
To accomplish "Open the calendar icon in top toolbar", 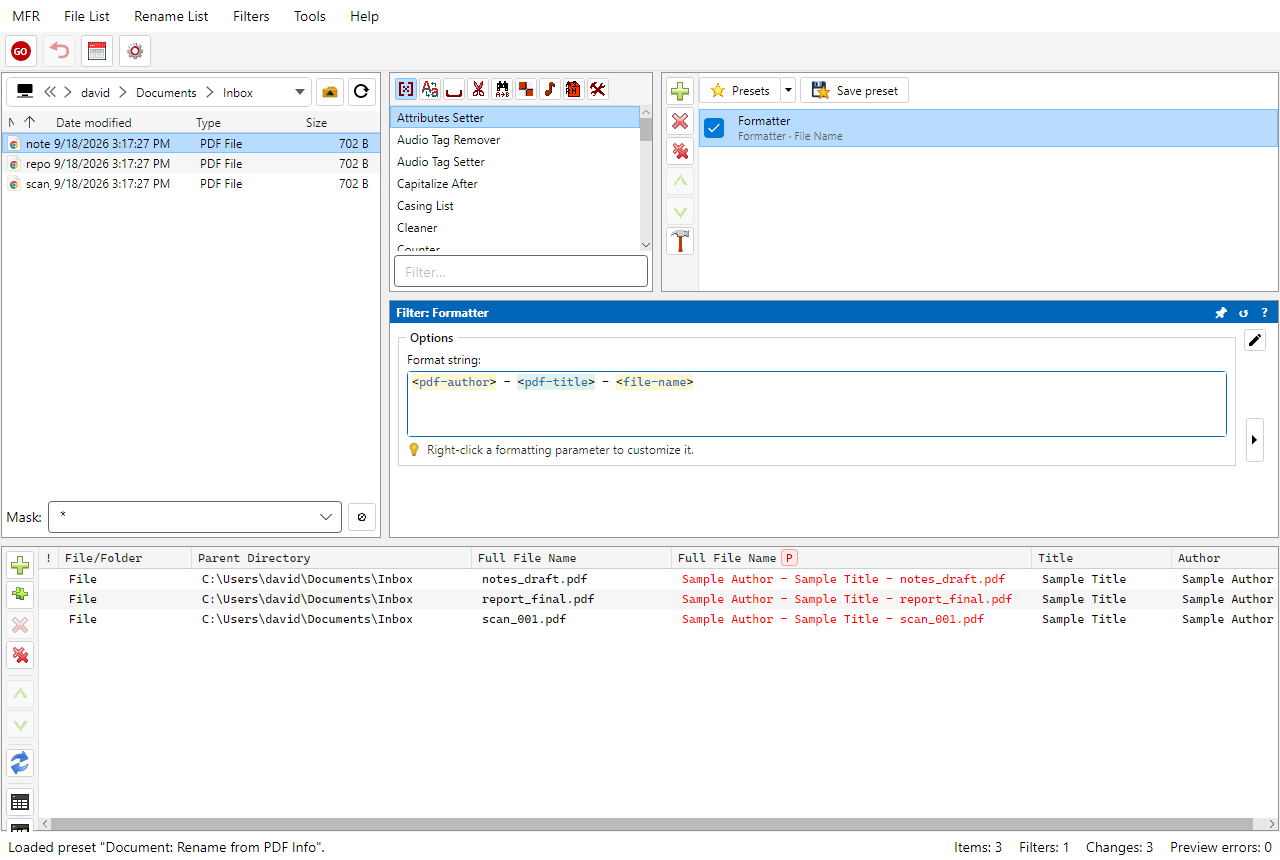I will tap(97, 51).
